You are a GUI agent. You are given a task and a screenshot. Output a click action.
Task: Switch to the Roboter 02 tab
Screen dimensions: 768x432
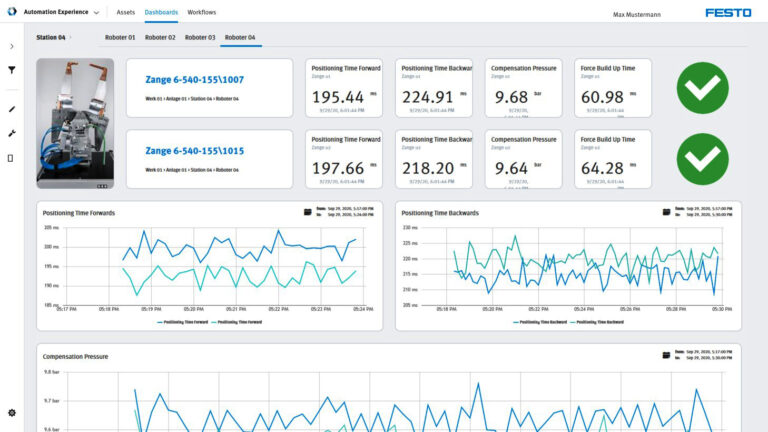[160, 37]
